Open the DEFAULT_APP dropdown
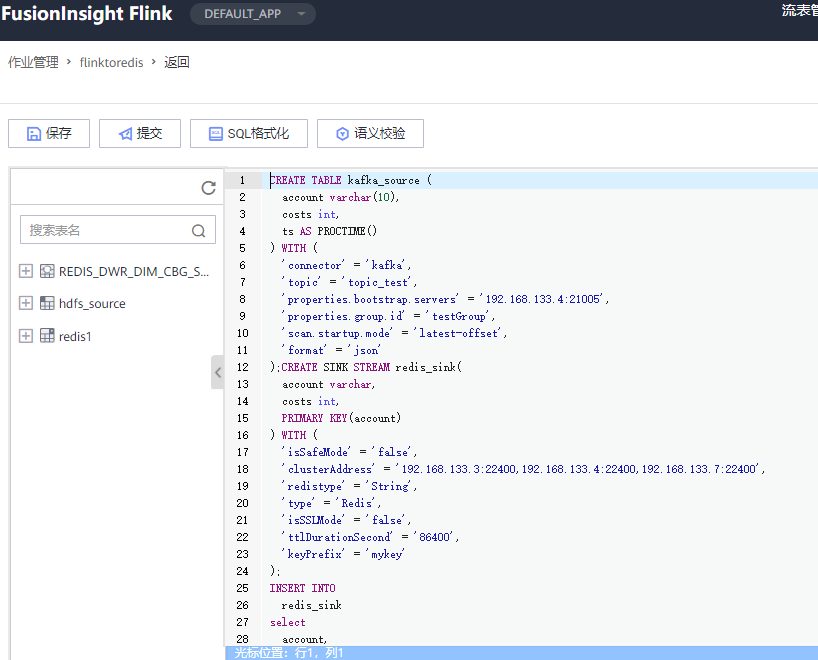 pos(252,14)
